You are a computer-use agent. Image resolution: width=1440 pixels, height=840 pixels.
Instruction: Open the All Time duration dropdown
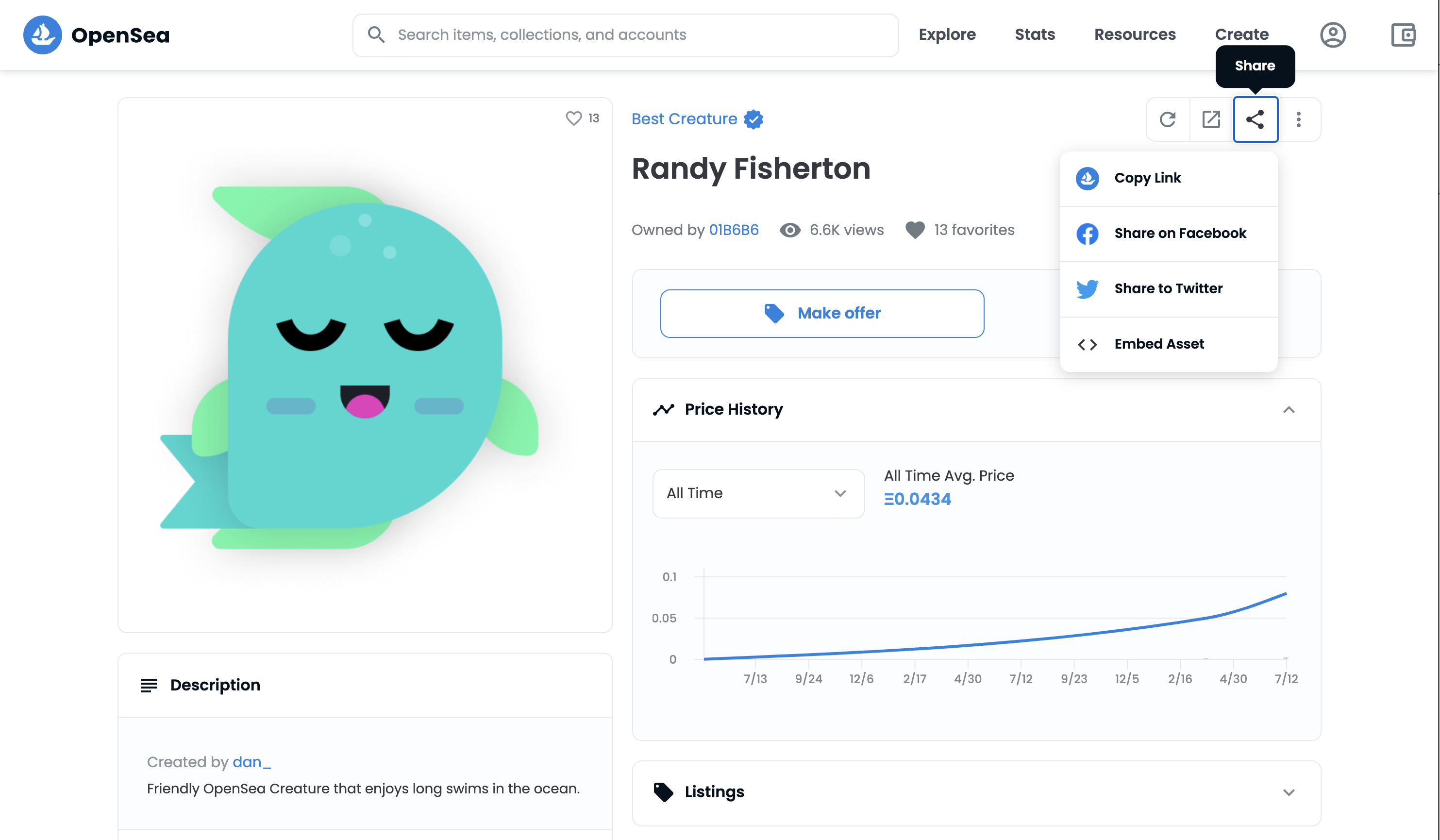[758, 493]
